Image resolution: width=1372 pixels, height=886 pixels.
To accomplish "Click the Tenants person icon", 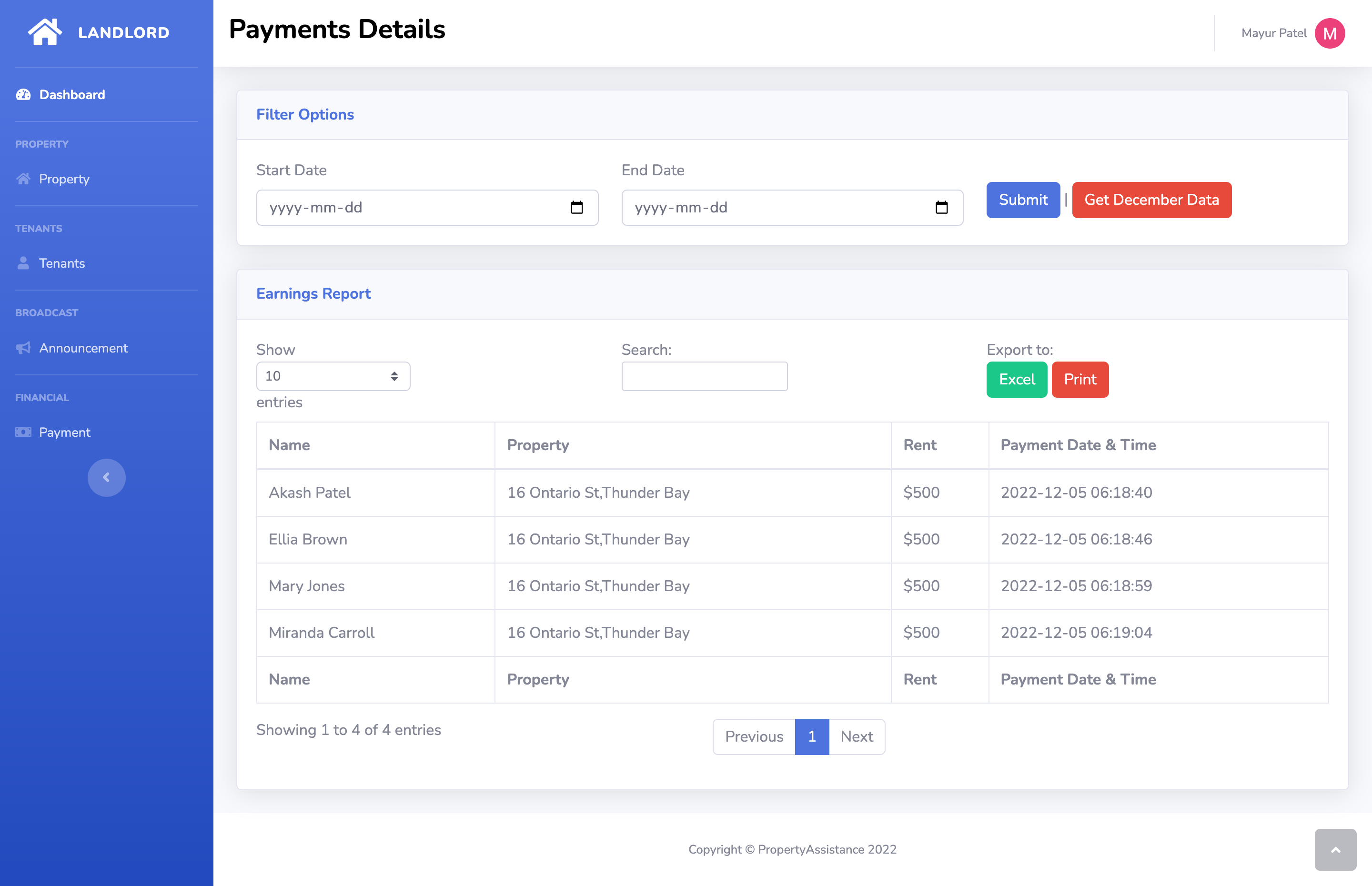I will (22, 263).
